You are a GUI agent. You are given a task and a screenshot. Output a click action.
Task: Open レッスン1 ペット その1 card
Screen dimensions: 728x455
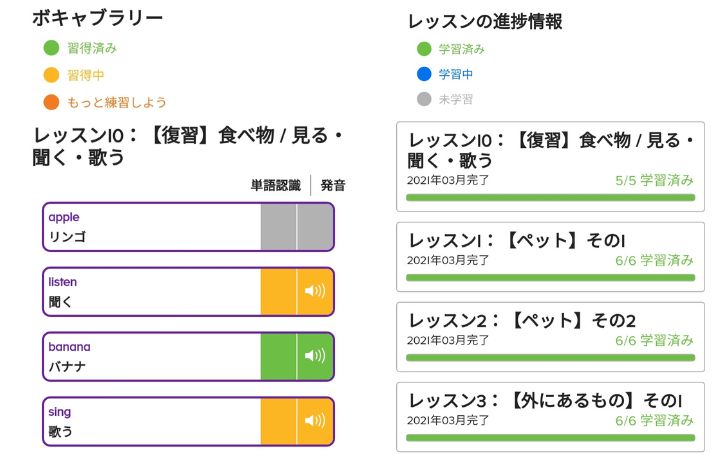(550, 257)
